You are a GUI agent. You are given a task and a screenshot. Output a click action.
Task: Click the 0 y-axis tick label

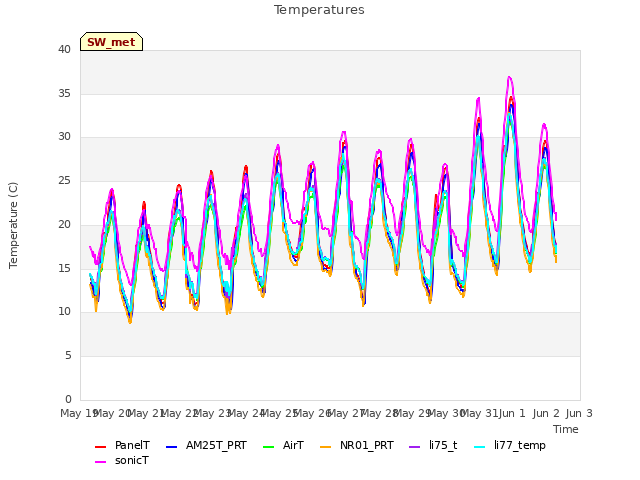point(68,399)
